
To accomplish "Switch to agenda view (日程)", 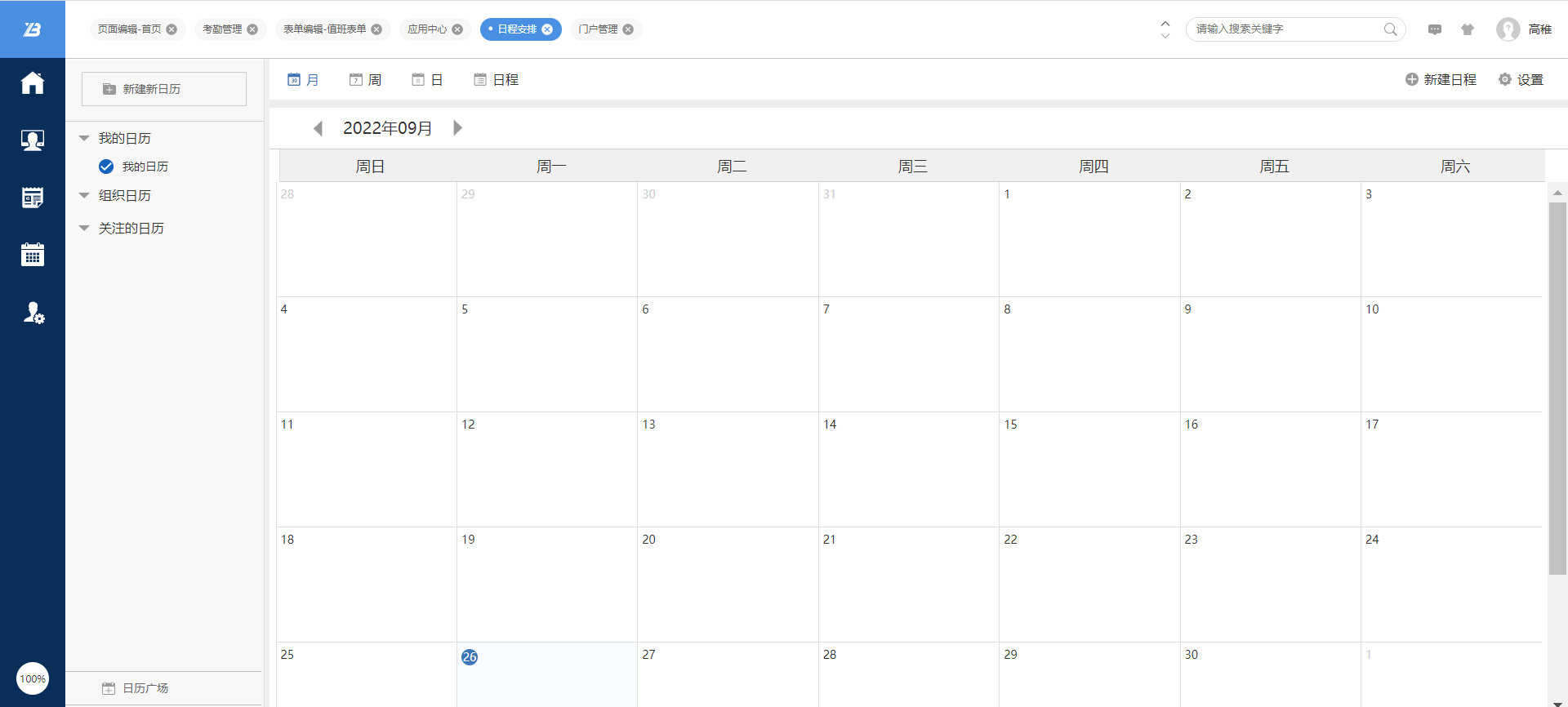I will point(496,80).
